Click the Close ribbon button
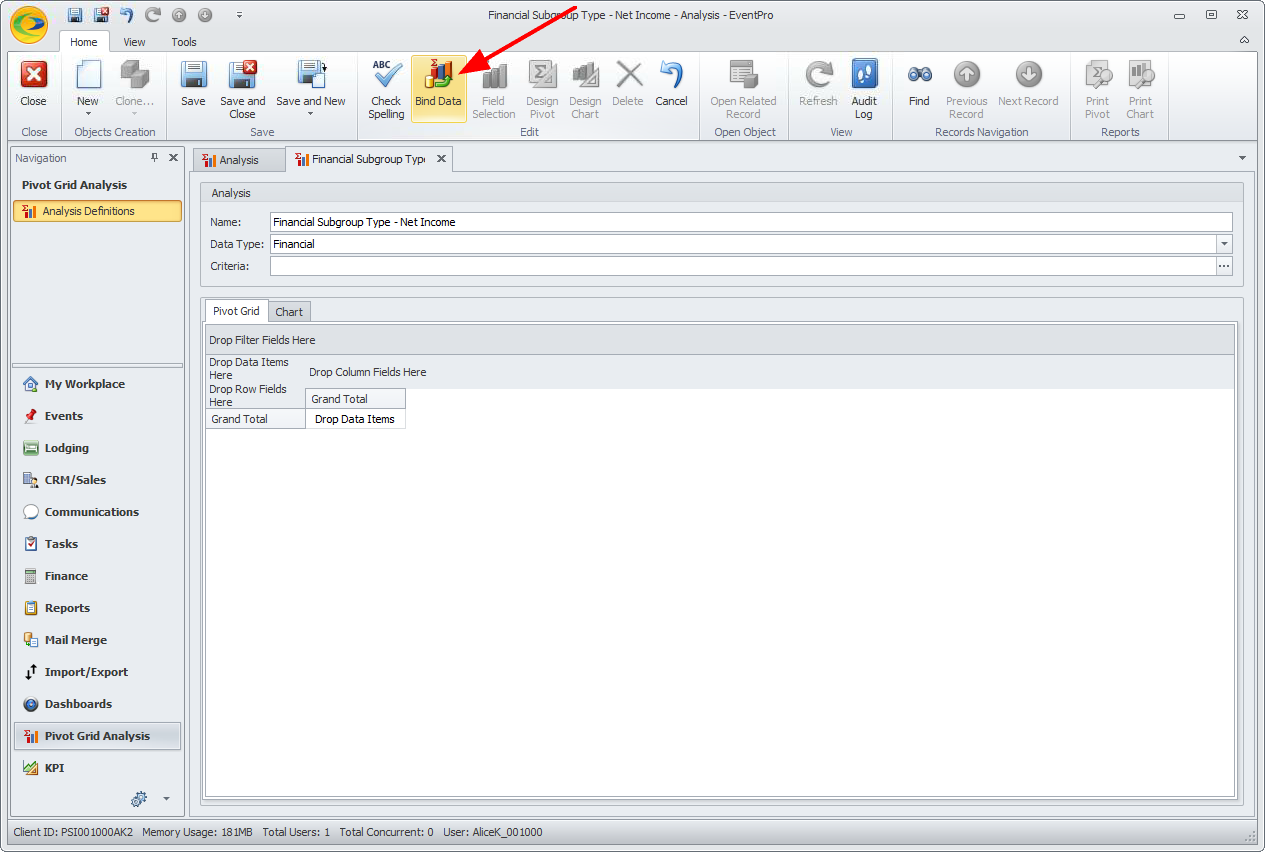Image resolution: width=1265 pixels, height=852 pixels. pyautogui.click(x=34, y=84)
